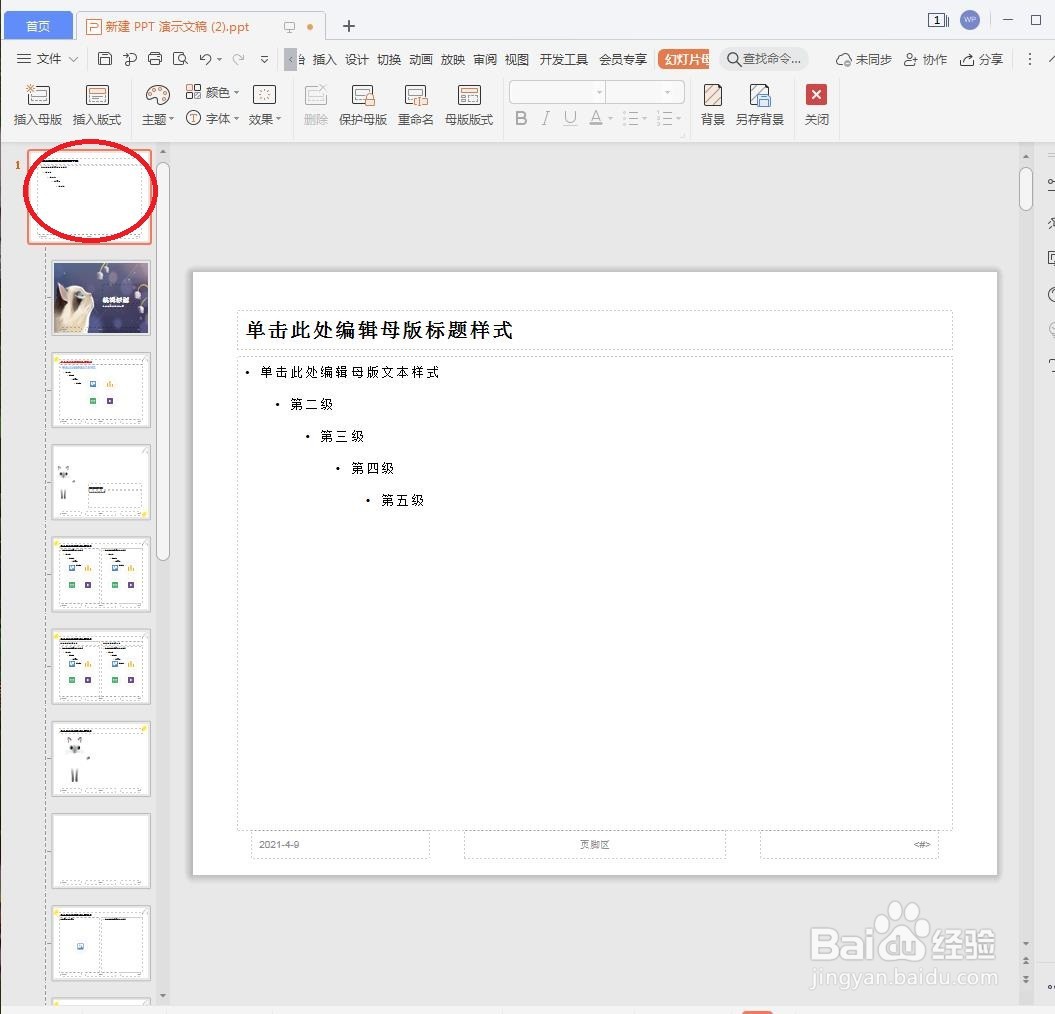The width and height of the screenshot is (1055, 1014).
Task: Open the font name combo box
Action: point(557,92)
